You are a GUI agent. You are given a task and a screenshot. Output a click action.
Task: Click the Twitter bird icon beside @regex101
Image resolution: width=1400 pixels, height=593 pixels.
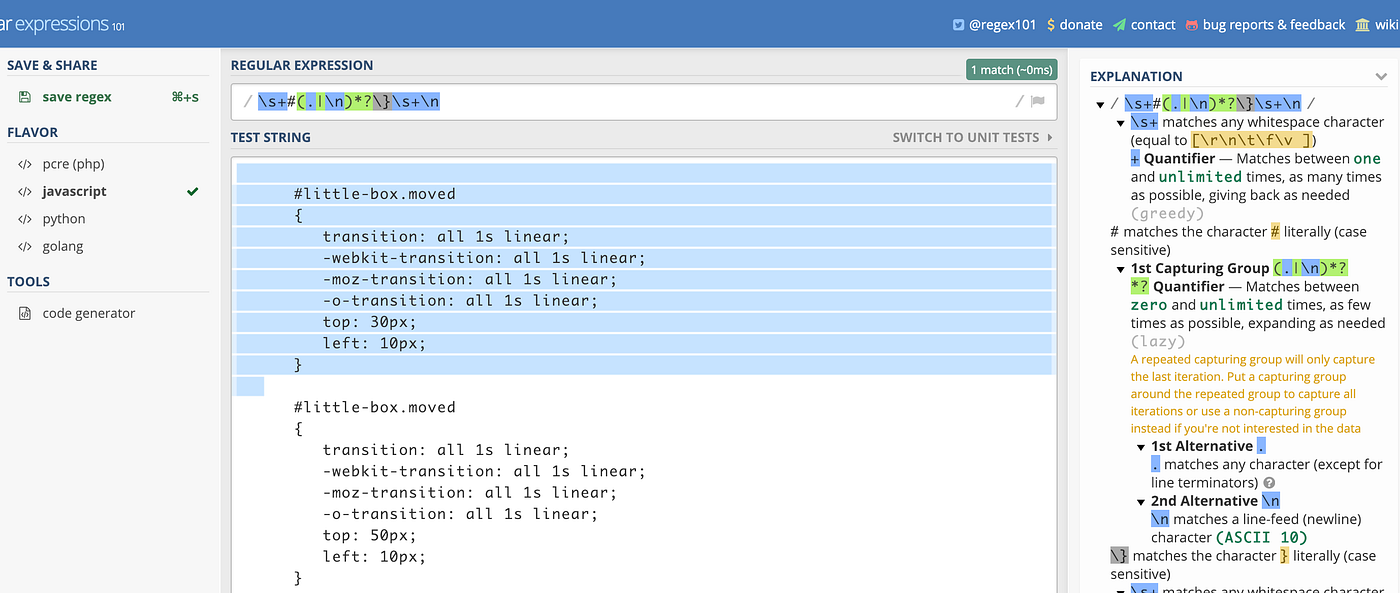point(958,25)
